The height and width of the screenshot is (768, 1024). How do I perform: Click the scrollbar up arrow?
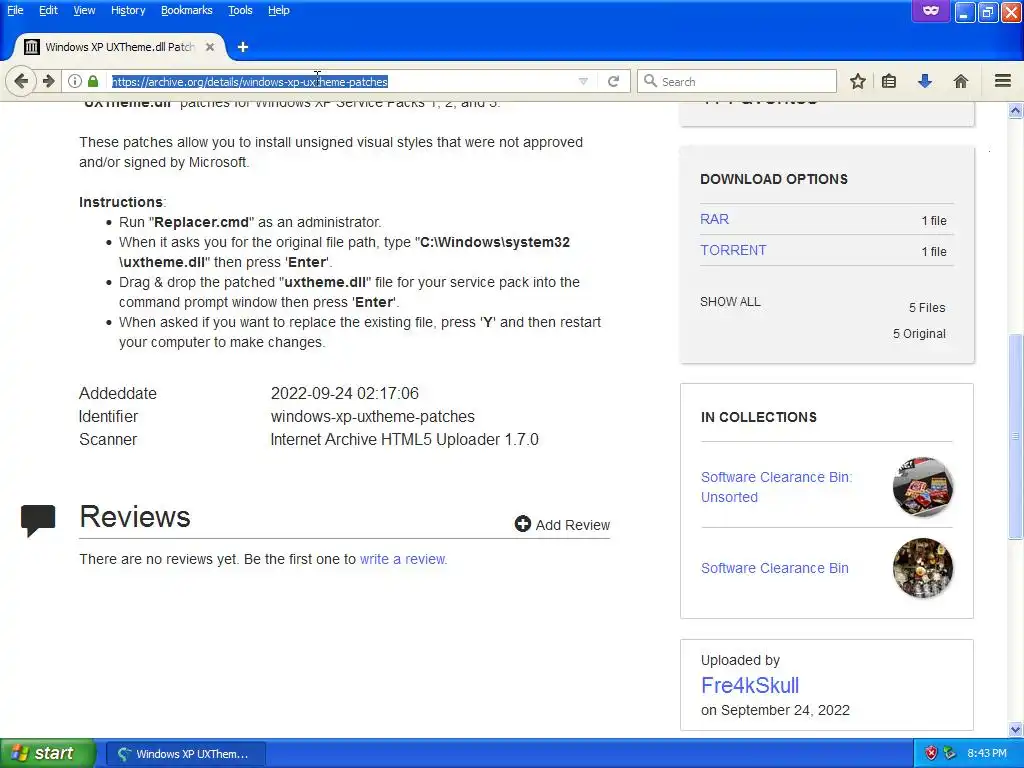pos(1015,110)
